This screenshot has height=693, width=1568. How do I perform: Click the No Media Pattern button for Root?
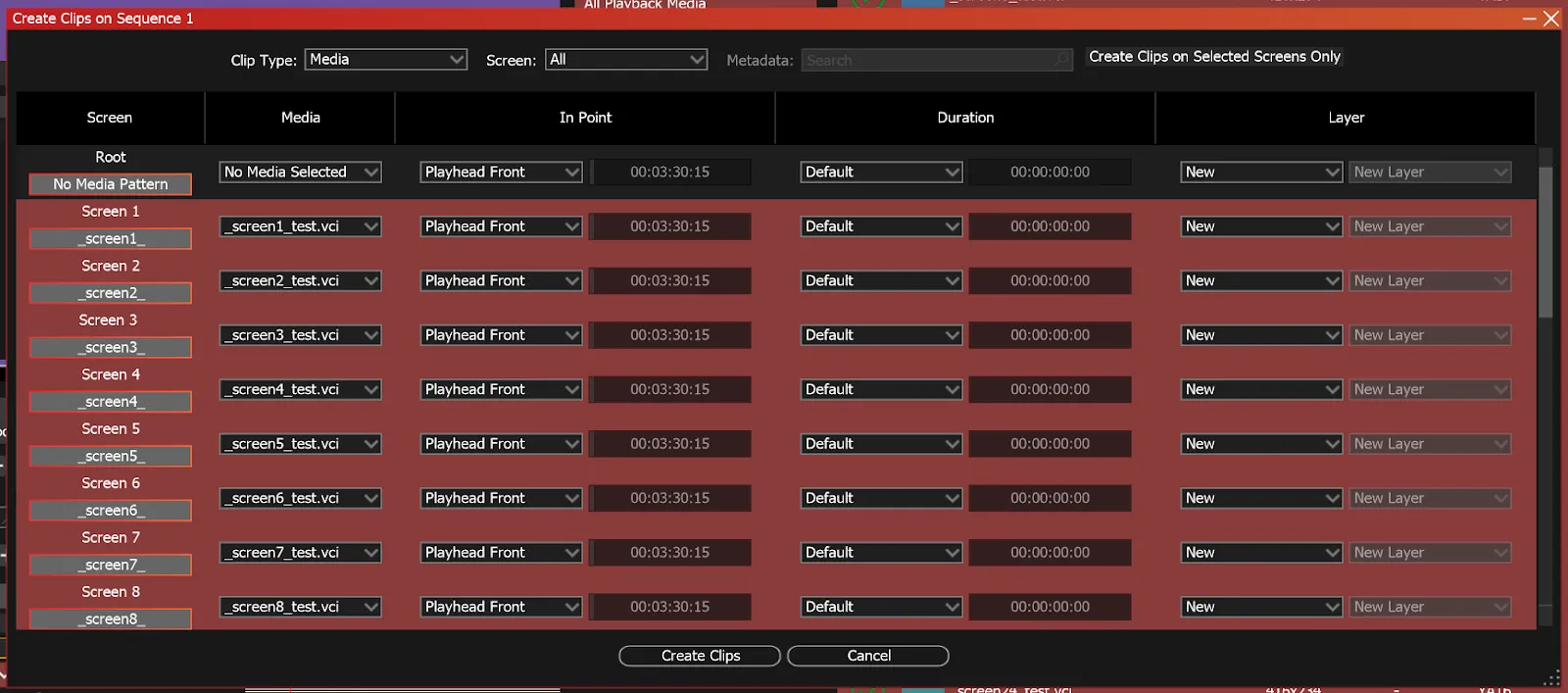point(110,184)
